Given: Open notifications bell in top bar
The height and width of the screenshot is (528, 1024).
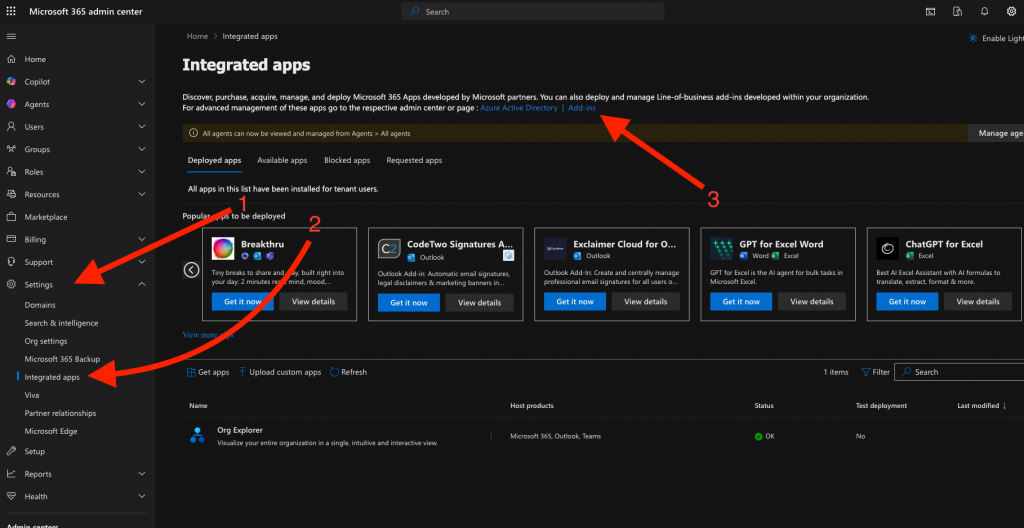Looking at the screenshot, I should point(984,11).
